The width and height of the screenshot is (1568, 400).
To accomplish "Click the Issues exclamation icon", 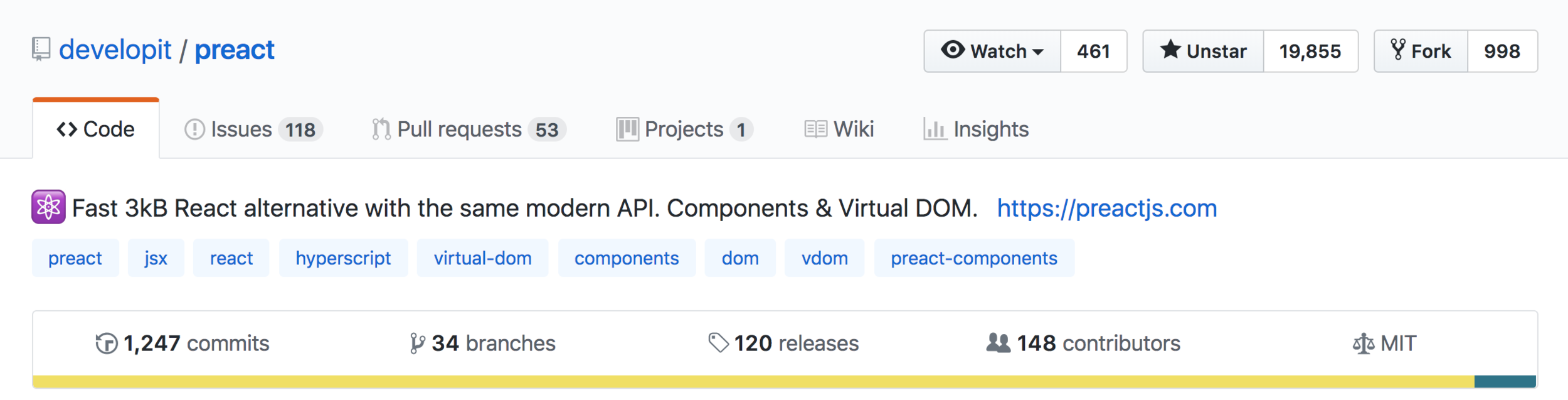I will (x=194, y=129).
